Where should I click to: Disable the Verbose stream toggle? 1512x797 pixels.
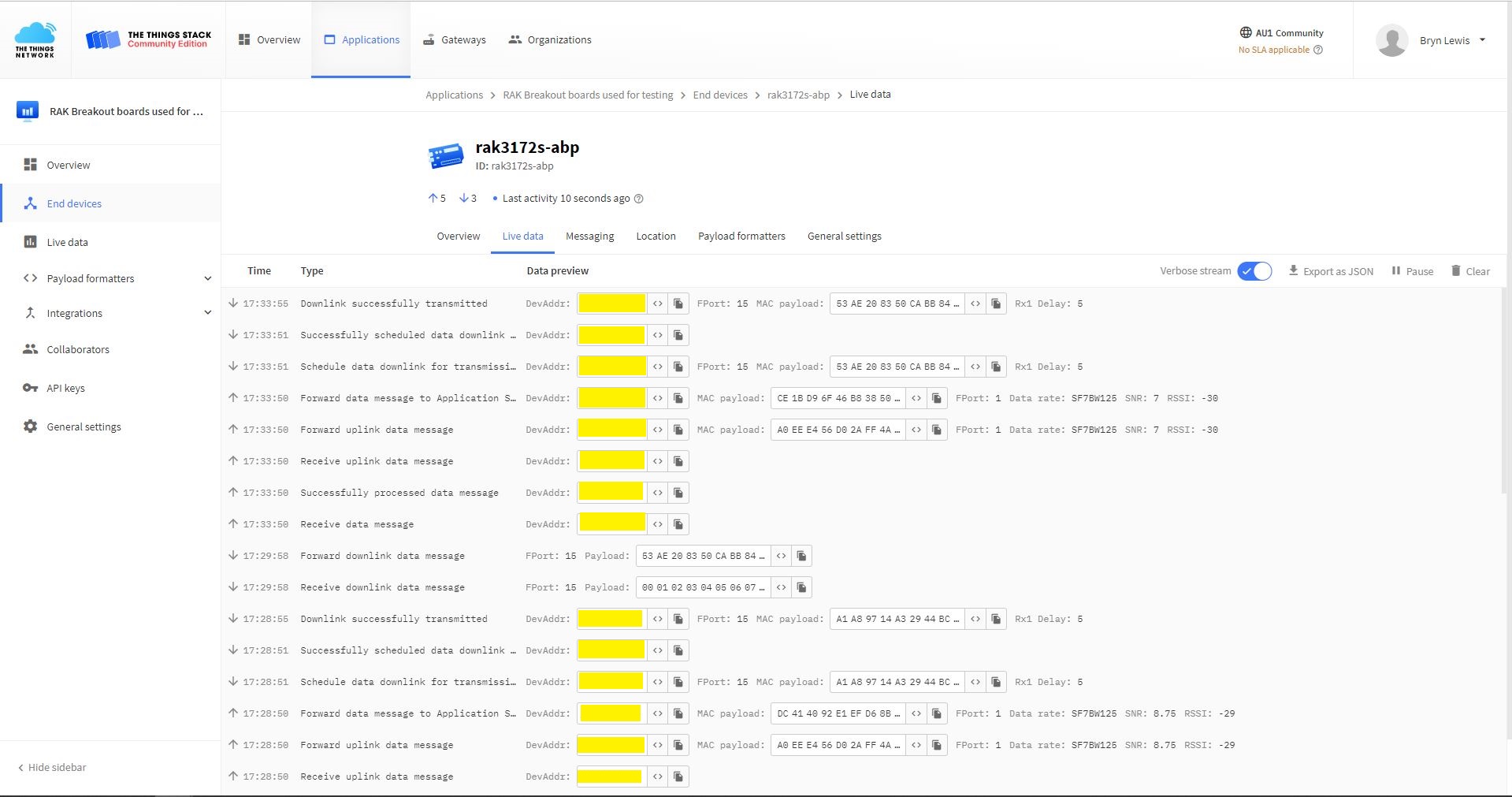(1254, 271)
